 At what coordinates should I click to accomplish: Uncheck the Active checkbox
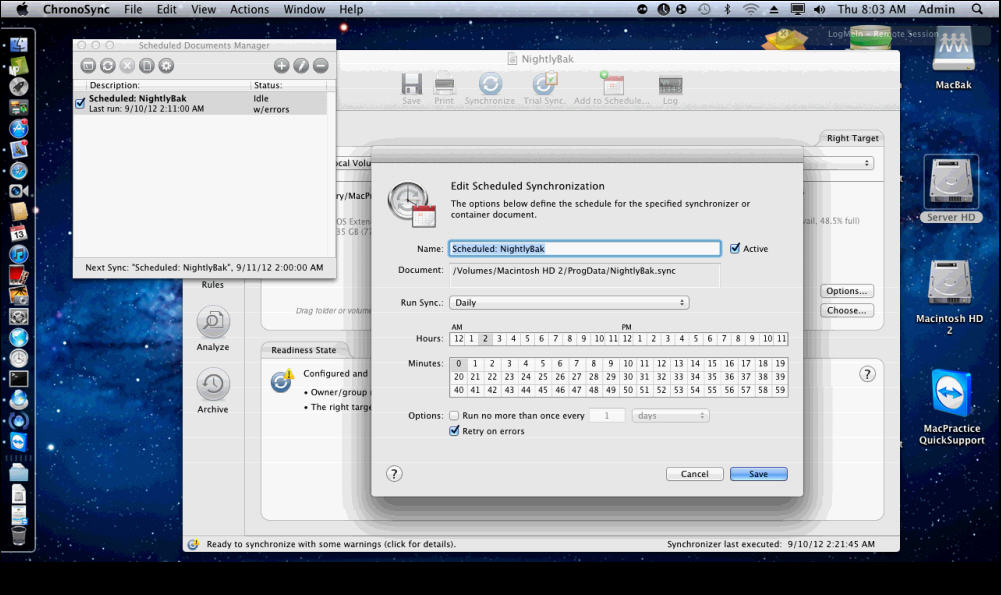(735, 248)
